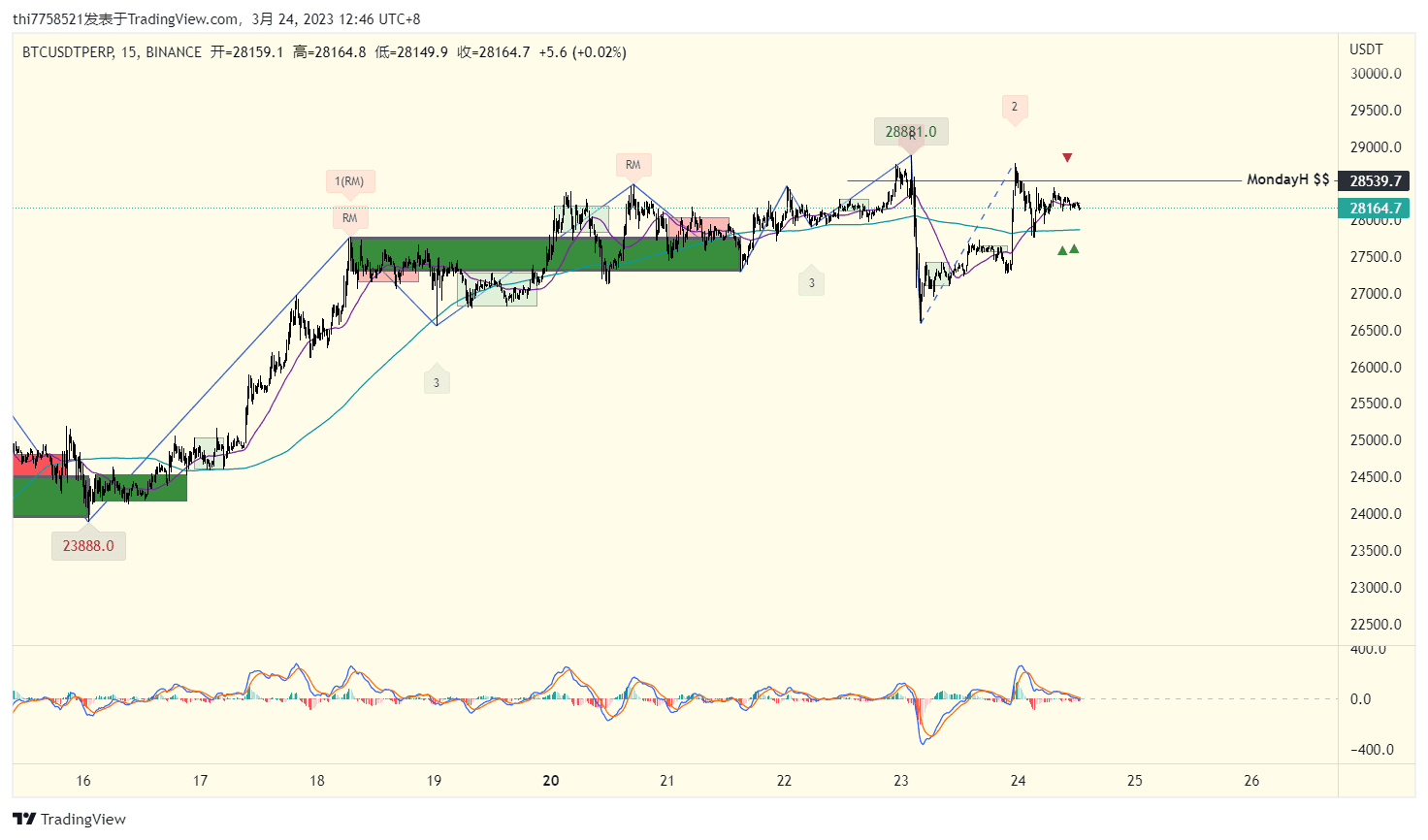Click the 1(RM) wave label
The height and width of the screenshot is (840, 1428).
(x=349, y=181)
